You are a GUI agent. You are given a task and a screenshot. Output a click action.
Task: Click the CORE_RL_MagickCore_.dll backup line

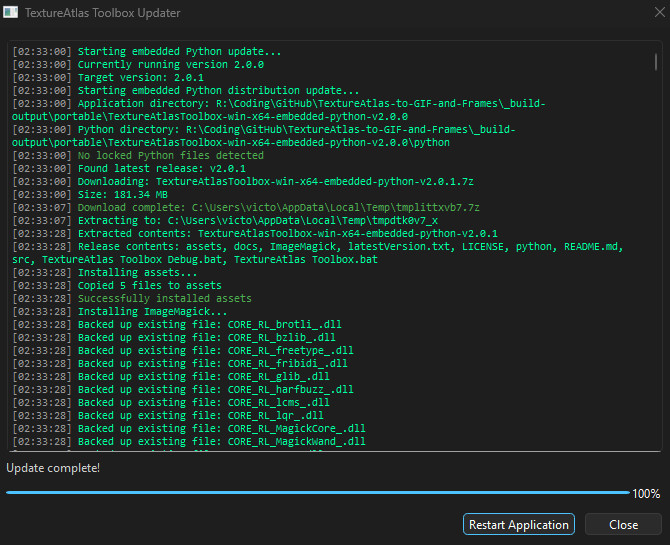point(189,428)
